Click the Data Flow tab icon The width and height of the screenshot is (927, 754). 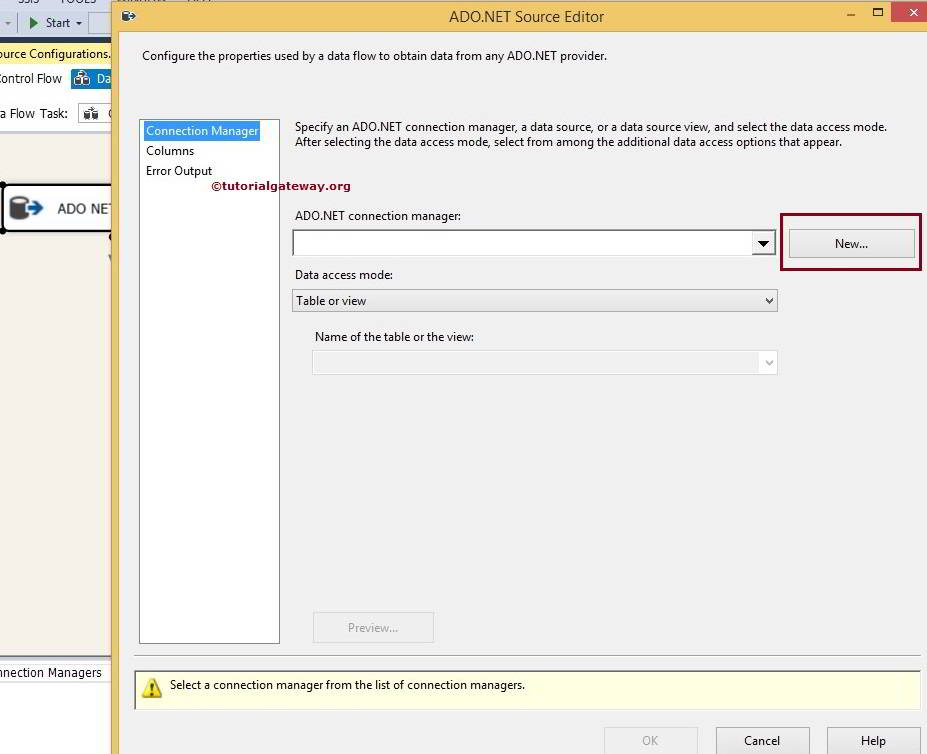83,79
